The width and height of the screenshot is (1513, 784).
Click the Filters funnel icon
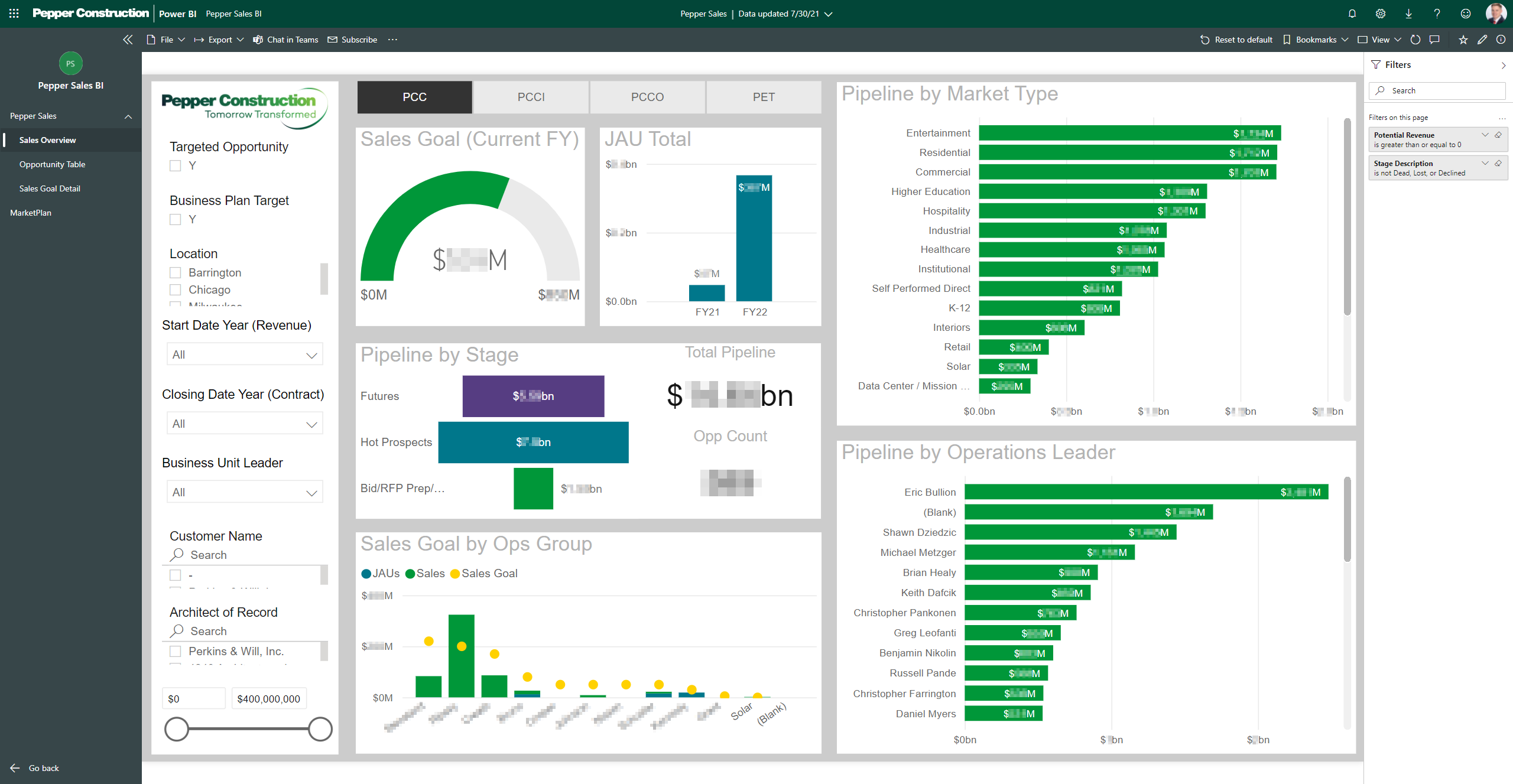coord(1376,64)
